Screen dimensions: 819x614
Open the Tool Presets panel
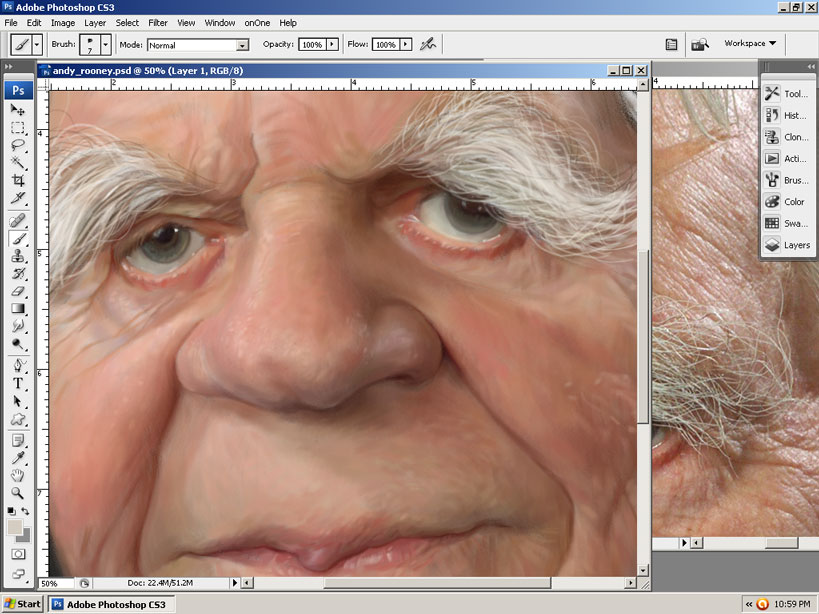[x=788, y=93]
